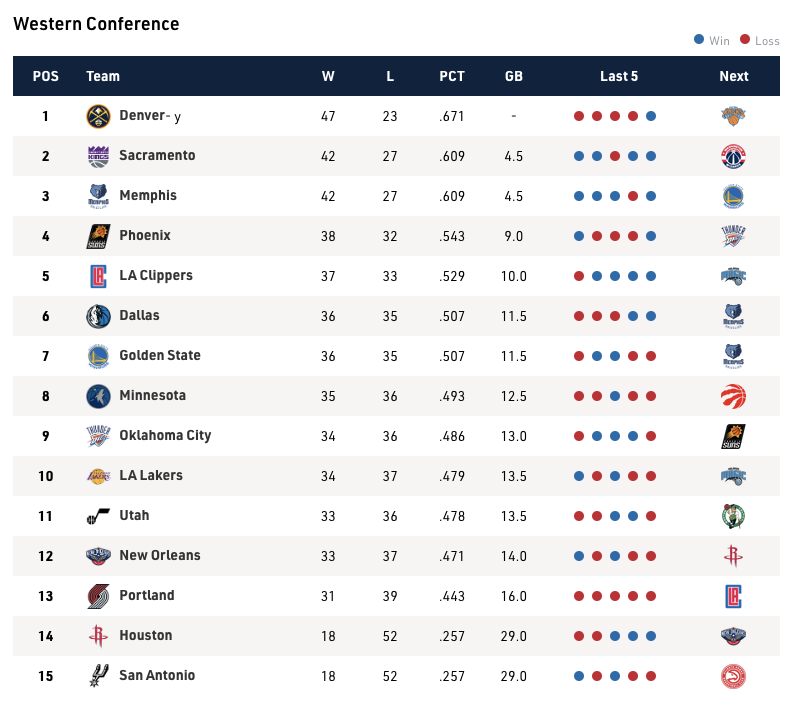Open Denver's next opponent Knicks logo
This screenshot has width=787, height=712.
pyautogui.click(x=733, y=116)
